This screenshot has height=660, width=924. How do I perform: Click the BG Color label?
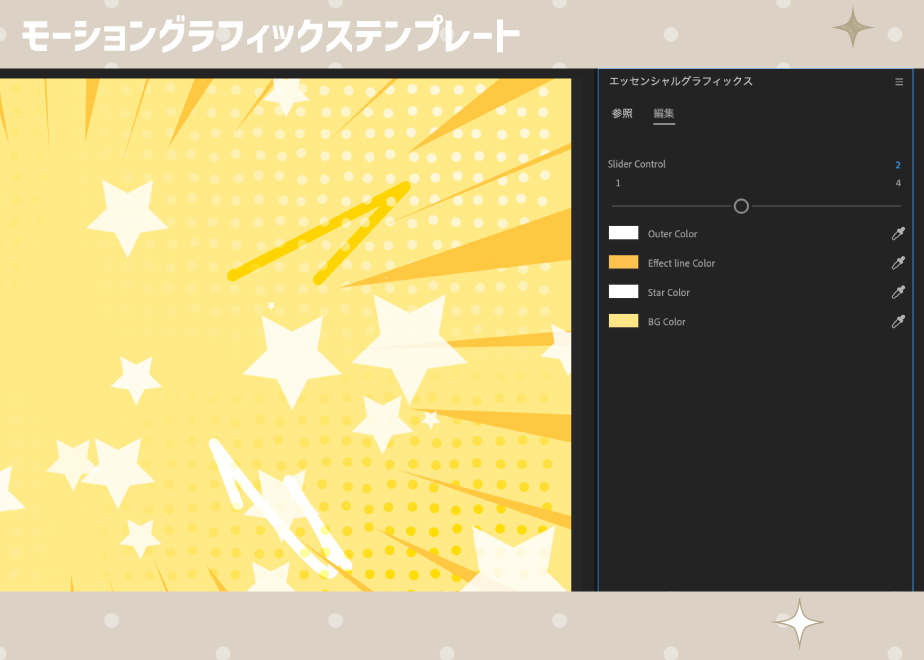click(666, 322)
